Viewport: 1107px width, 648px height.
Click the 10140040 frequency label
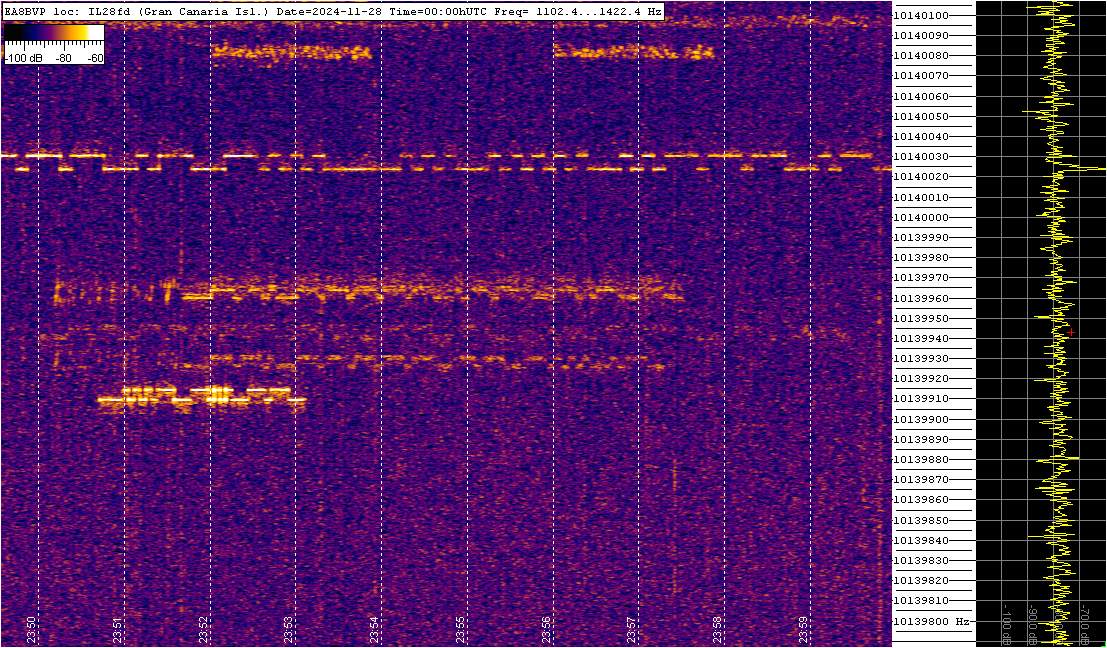click(921, 136)
